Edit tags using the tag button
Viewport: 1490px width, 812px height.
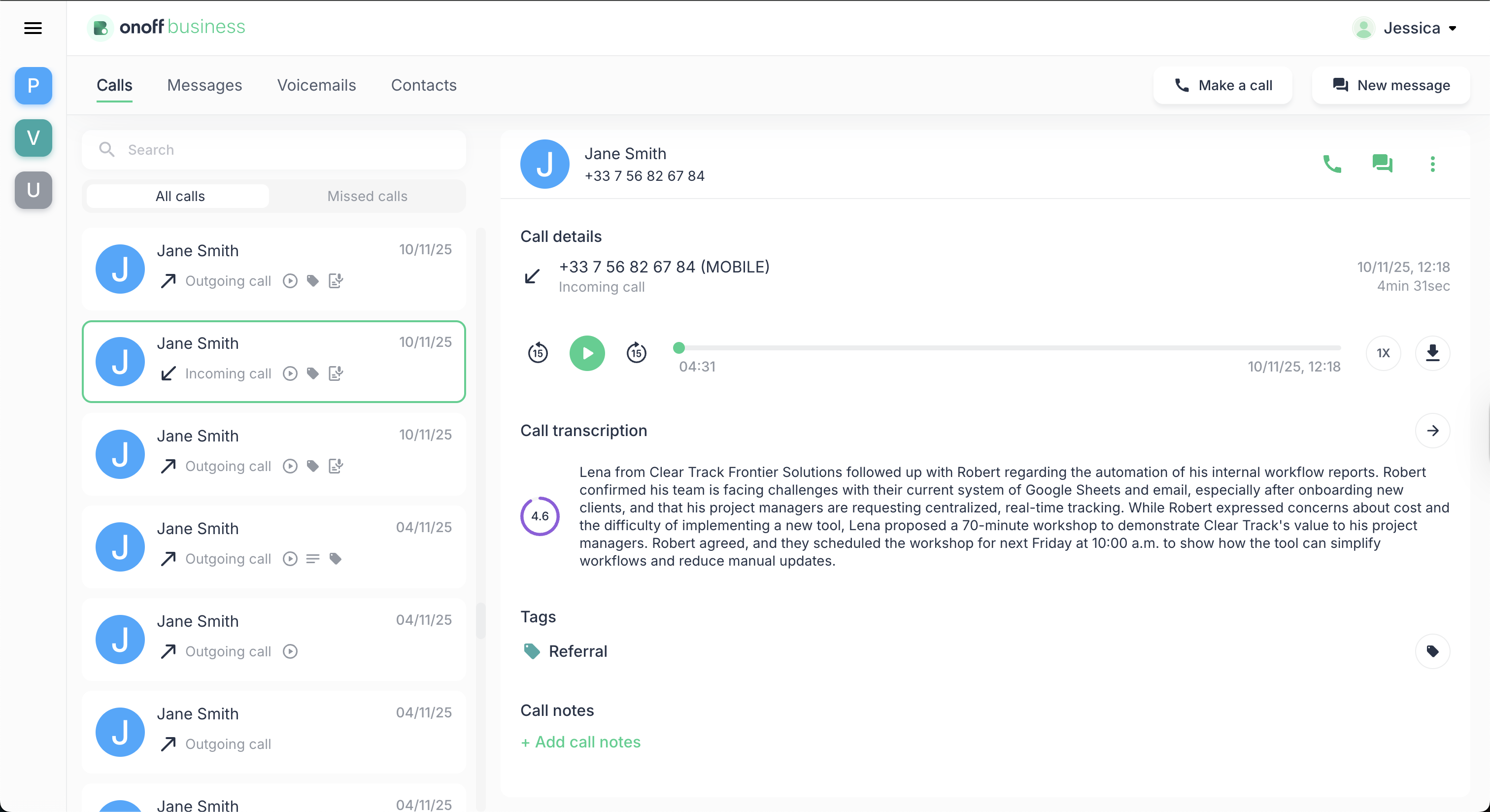tap(1433, 651)
